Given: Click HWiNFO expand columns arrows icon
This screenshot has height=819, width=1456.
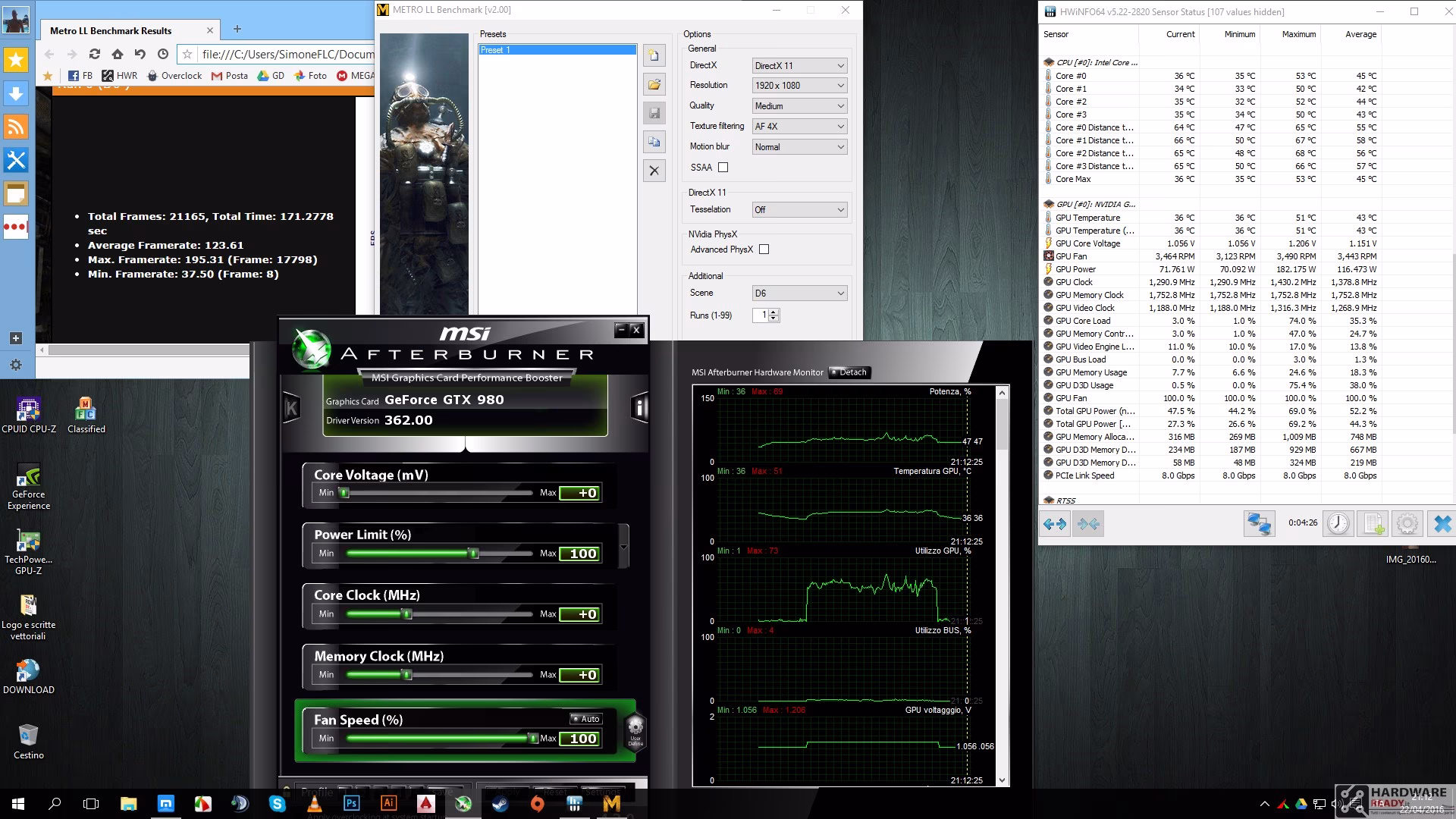Looking at the screenshot, I should tap(1055, 523).
